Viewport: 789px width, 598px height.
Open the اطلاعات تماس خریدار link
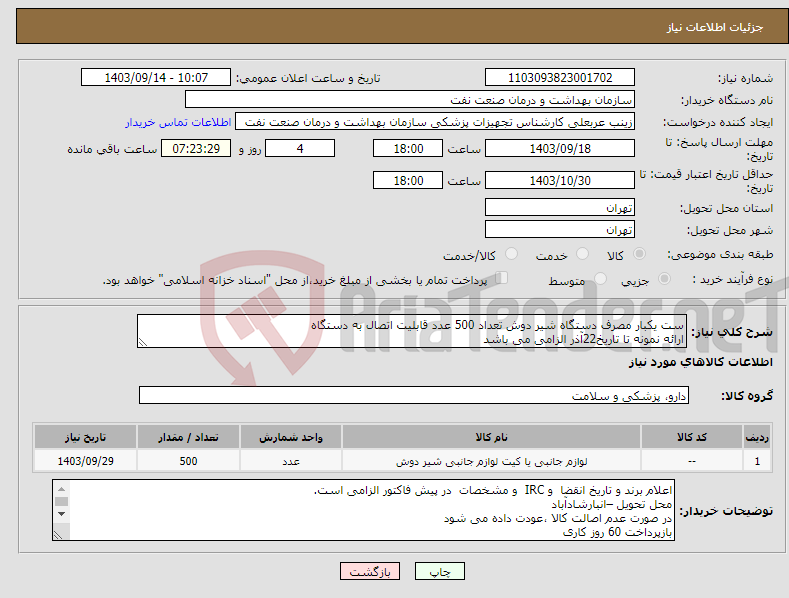tap(178, 122)
